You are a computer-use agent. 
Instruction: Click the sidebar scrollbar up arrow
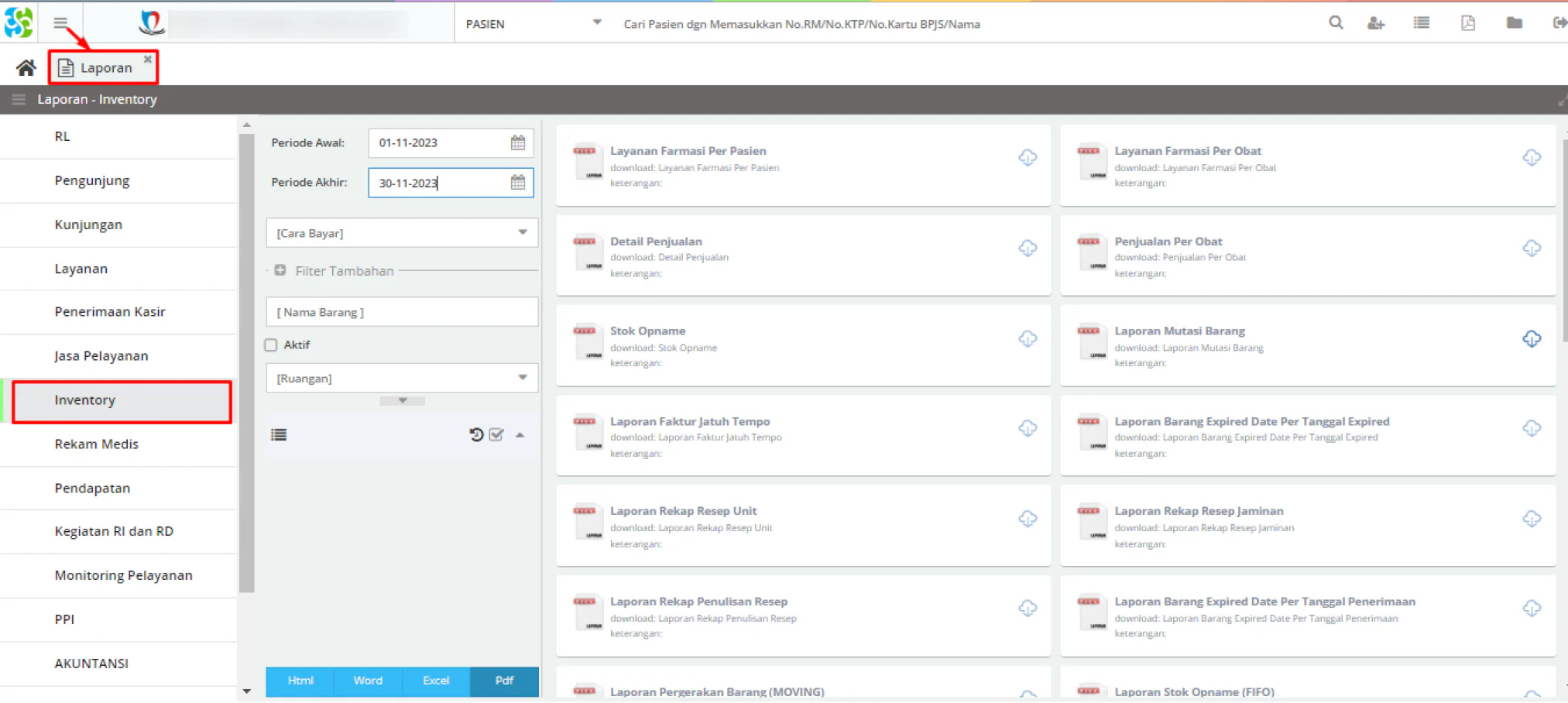tap(247, 125)
